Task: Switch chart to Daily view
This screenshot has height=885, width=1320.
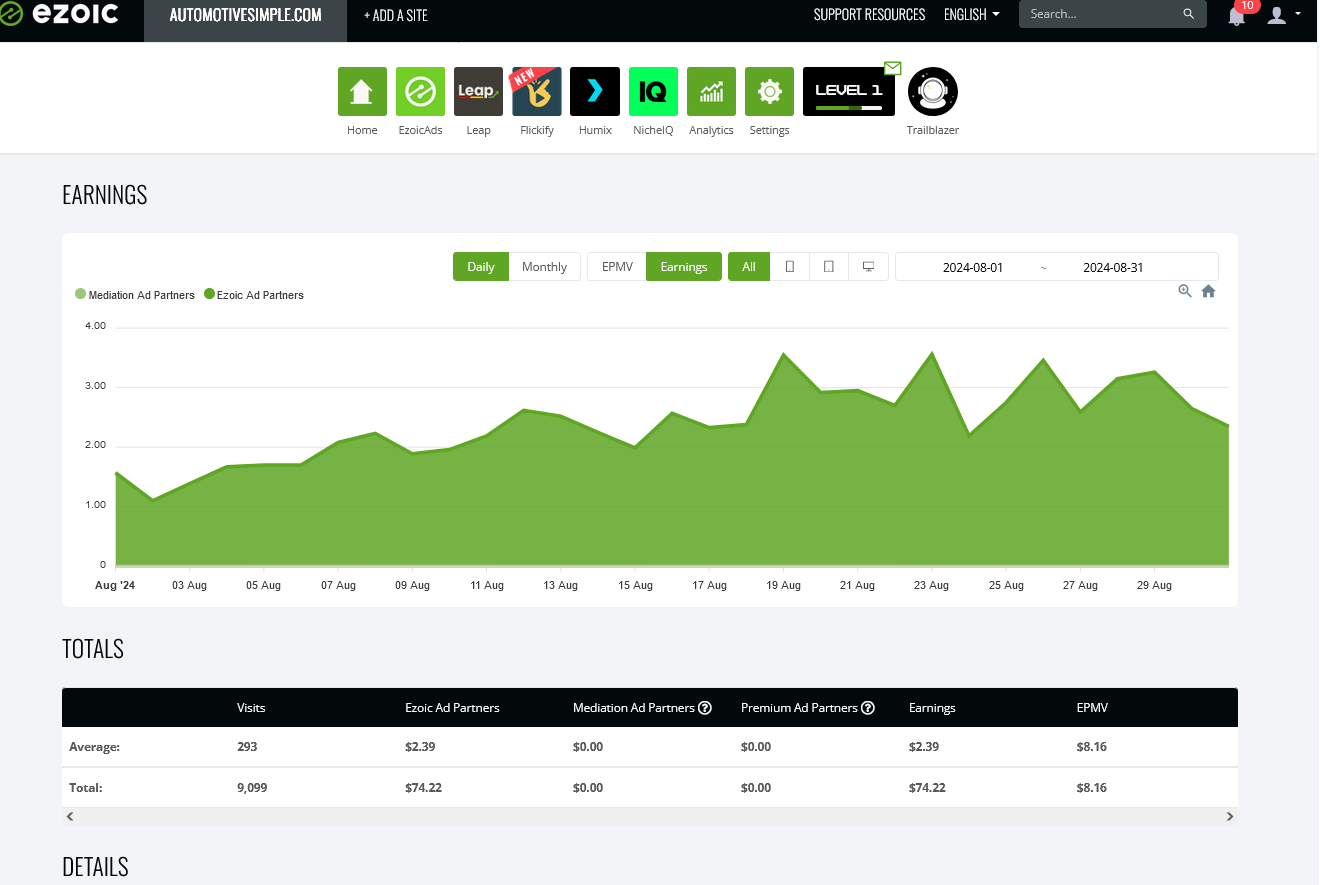Action: (x=481, y=267)
